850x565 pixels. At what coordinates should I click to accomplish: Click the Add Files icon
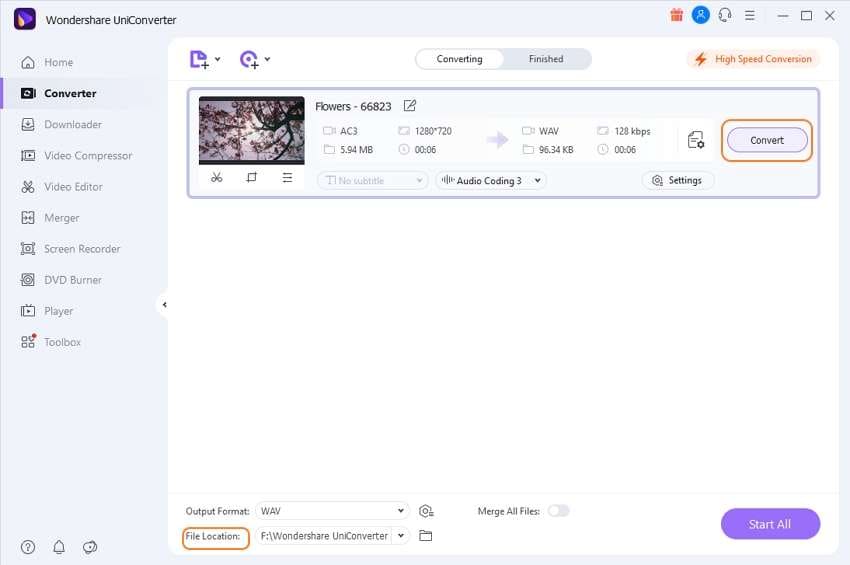[199, 59]
